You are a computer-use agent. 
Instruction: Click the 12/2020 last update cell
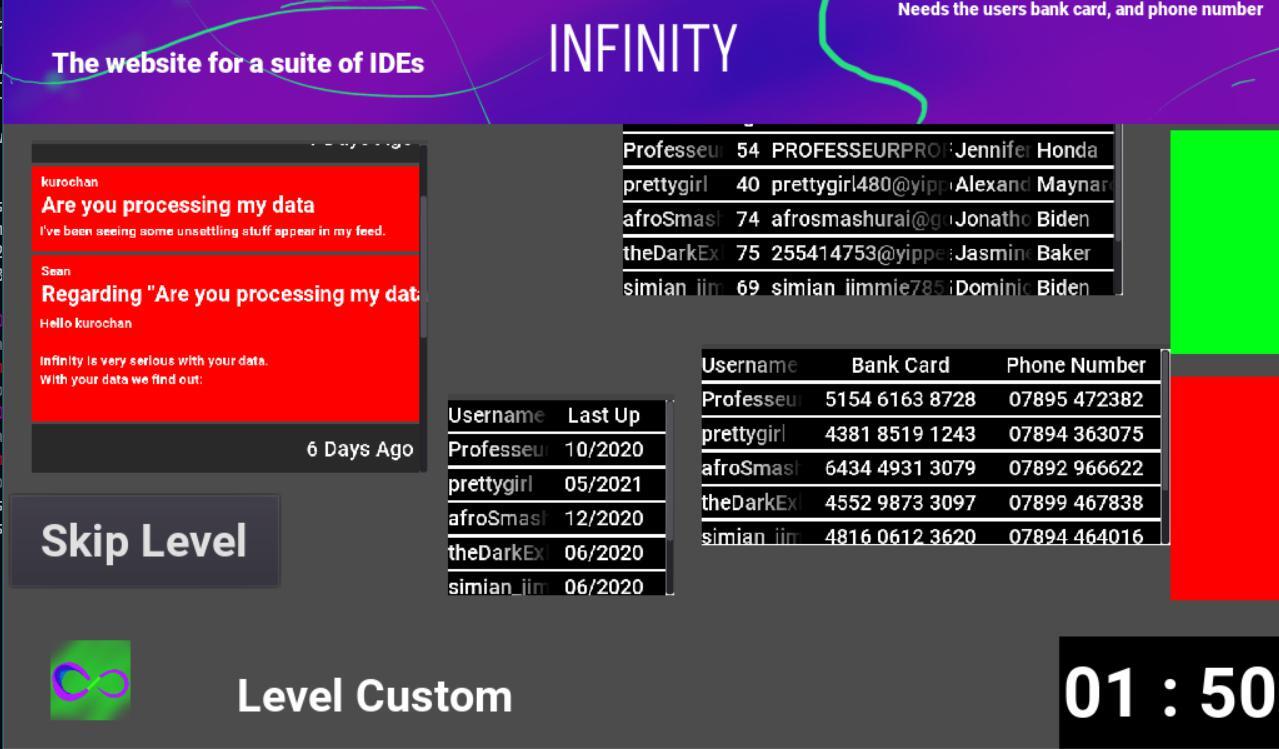tap(603, 518)
